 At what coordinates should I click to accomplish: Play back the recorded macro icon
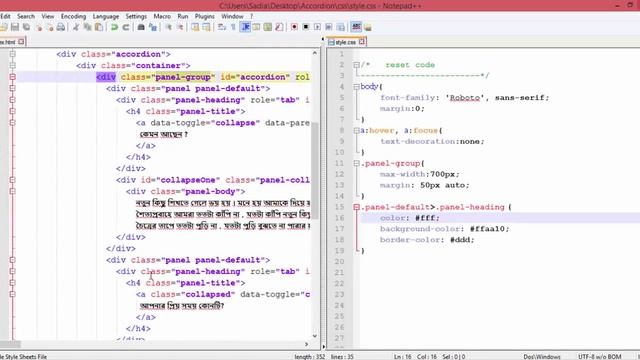pos(317,27)
